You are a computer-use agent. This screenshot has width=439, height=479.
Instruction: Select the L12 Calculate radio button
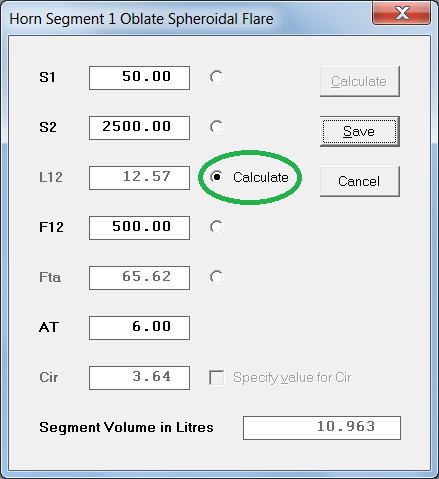coord(217,177)
